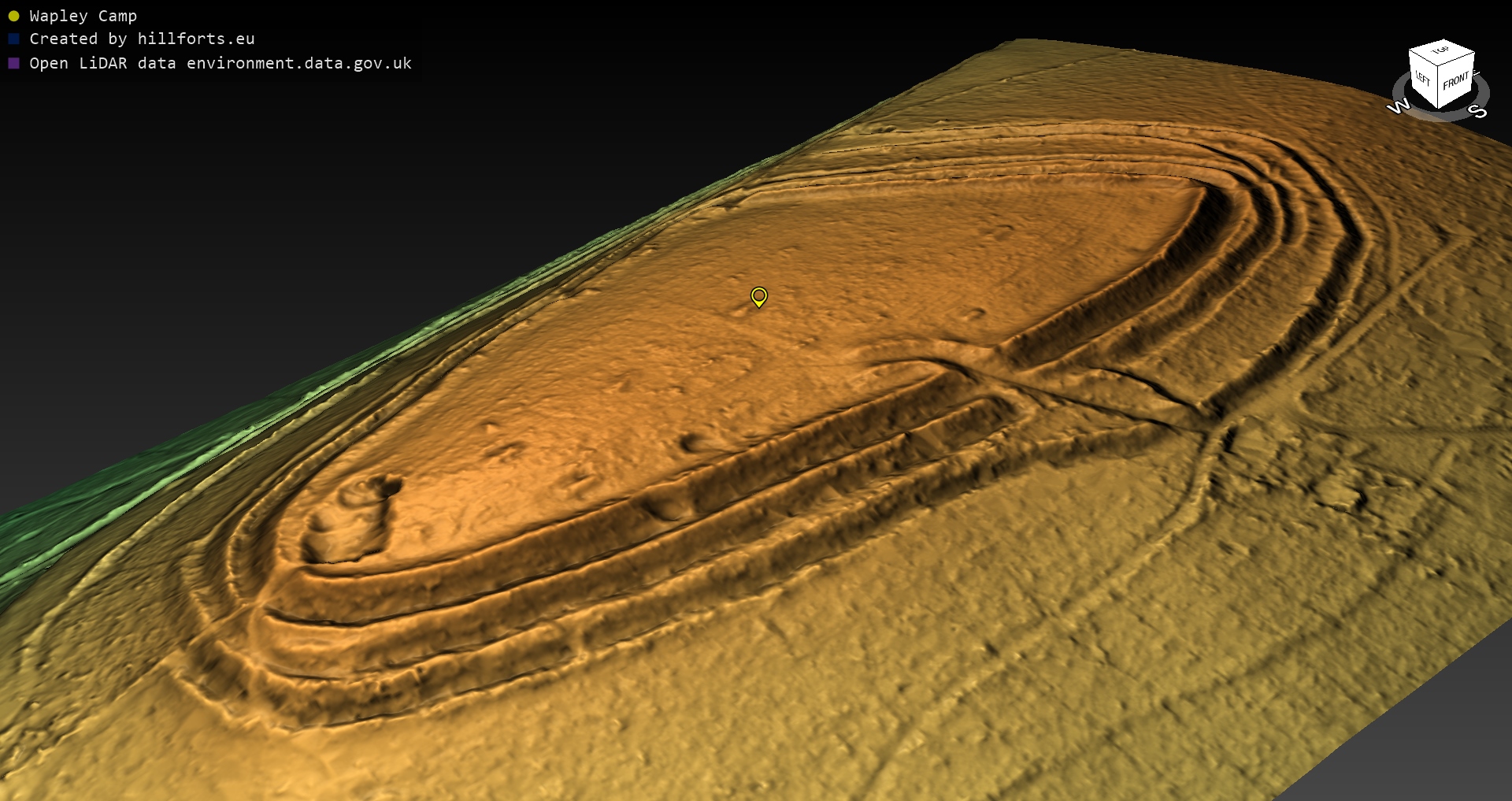The width and height of the screenshot is (1512, 801).
Task: Click the TOP face of the view cube
Action: click(x=1441, y=51)
